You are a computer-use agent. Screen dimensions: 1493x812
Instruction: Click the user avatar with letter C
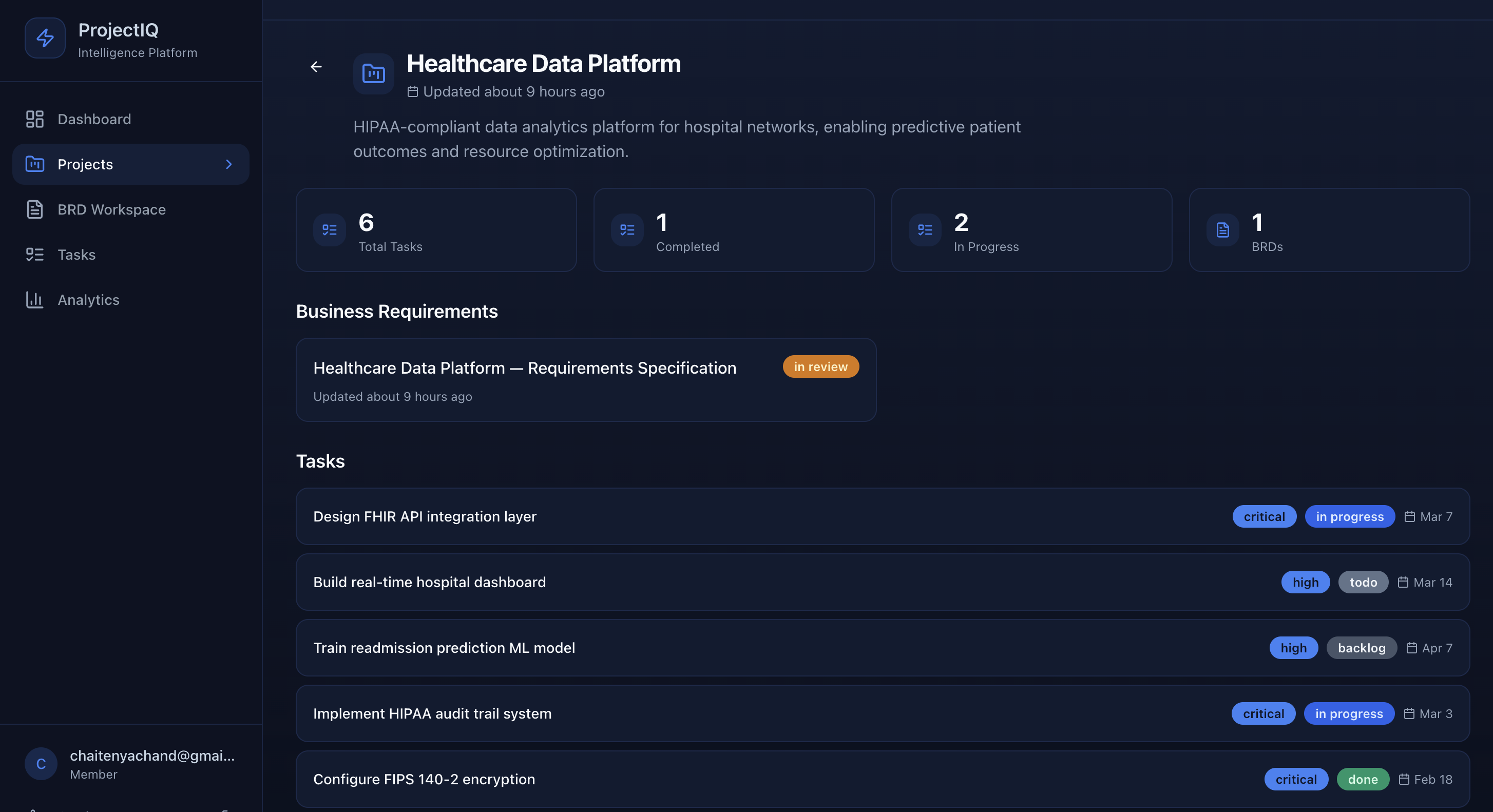pos(41,764)
